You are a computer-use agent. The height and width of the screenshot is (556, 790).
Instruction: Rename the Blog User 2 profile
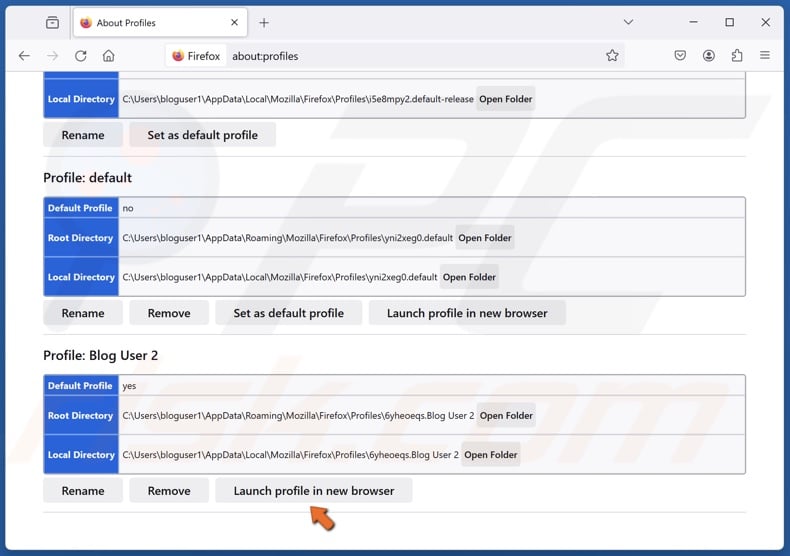point(83,491)
